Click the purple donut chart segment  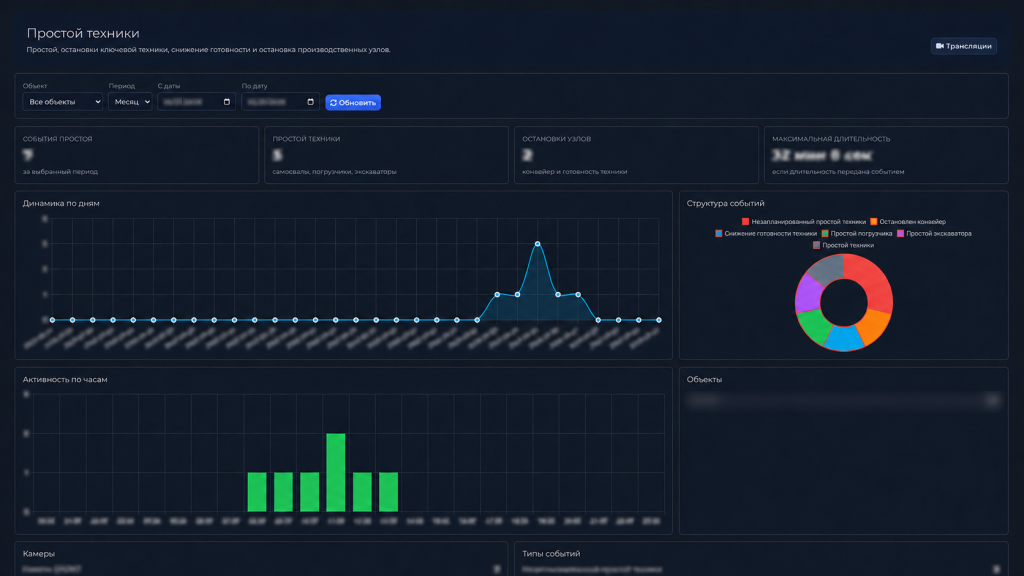(807, 294)
